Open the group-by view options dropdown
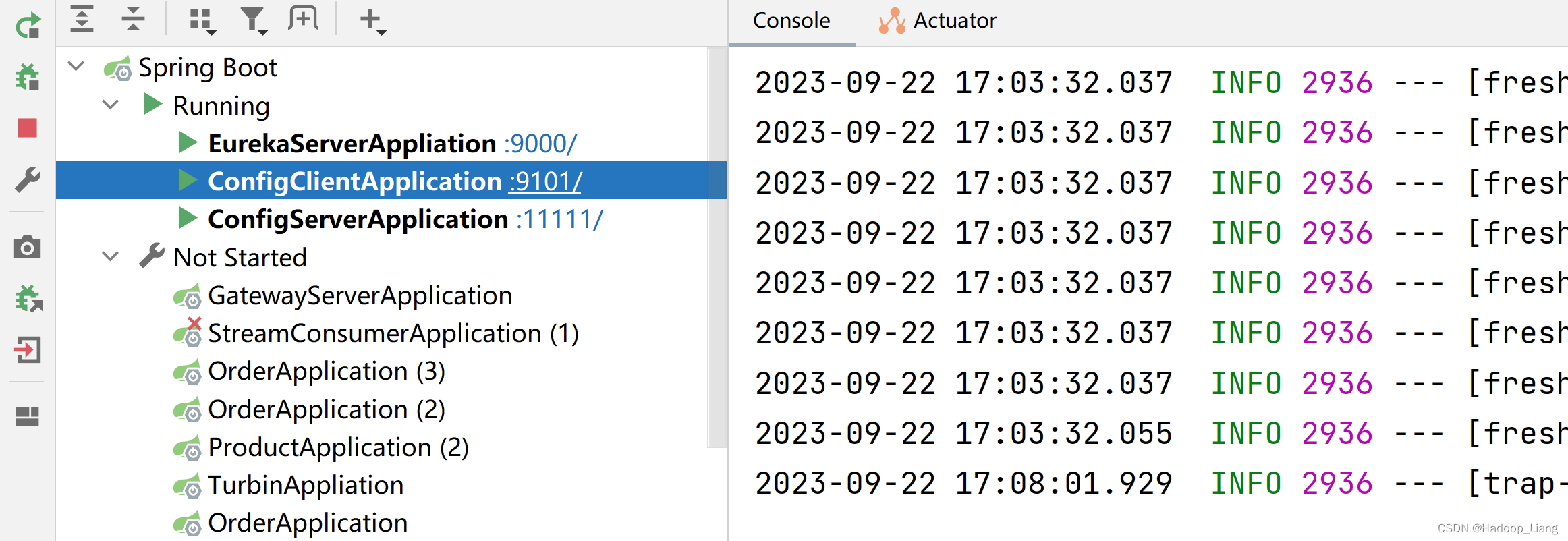 click(x=200, y=20)
